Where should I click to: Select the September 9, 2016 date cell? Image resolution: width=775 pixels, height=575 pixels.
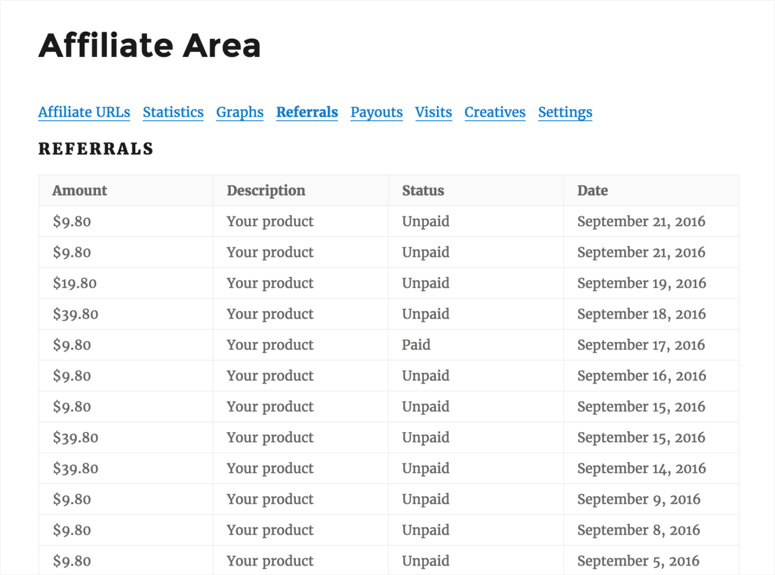point(638,499)
